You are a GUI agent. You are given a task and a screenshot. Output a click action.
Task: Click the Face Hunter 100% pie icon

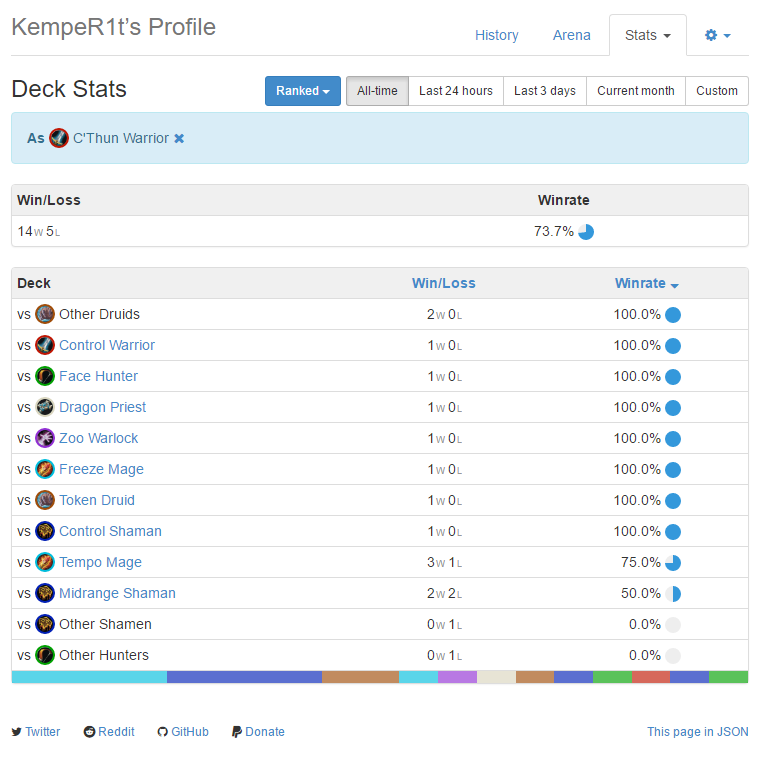(673, 377)
